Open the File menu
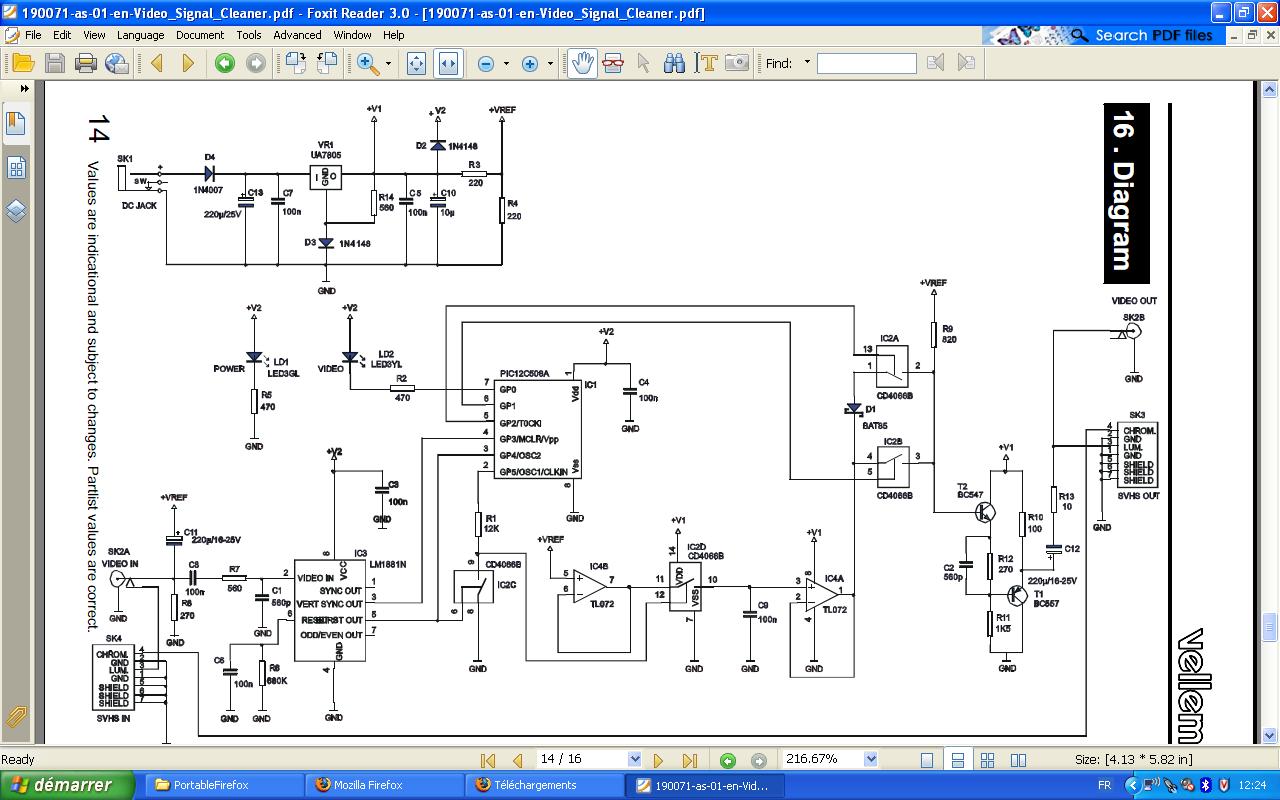 [33, 35]
